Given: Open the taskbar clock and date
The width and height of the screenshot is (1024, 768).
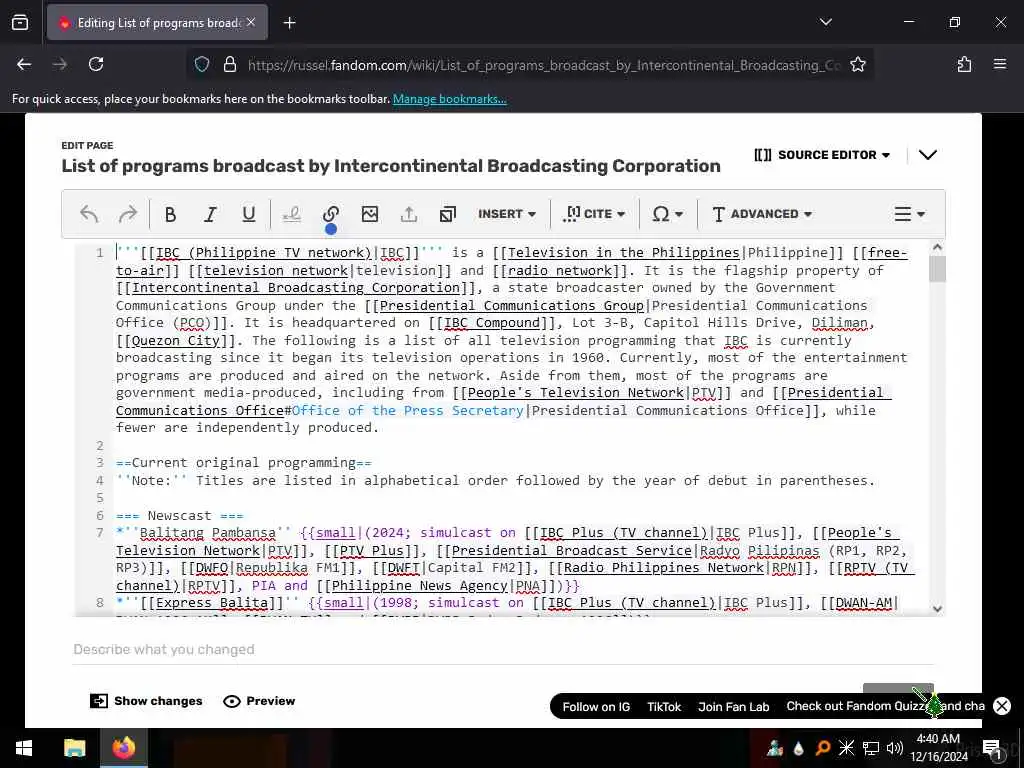Looking at the screenshot, I should [938, 748].
